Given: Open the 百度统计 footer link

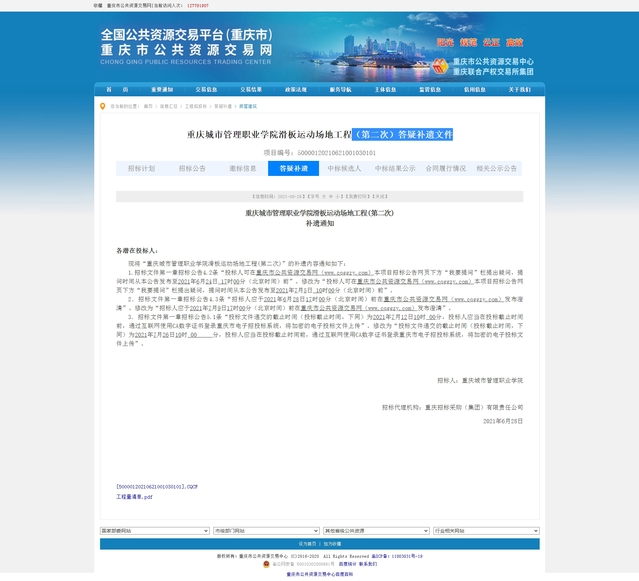Looking at the screenshot, I should pos(347,564).
